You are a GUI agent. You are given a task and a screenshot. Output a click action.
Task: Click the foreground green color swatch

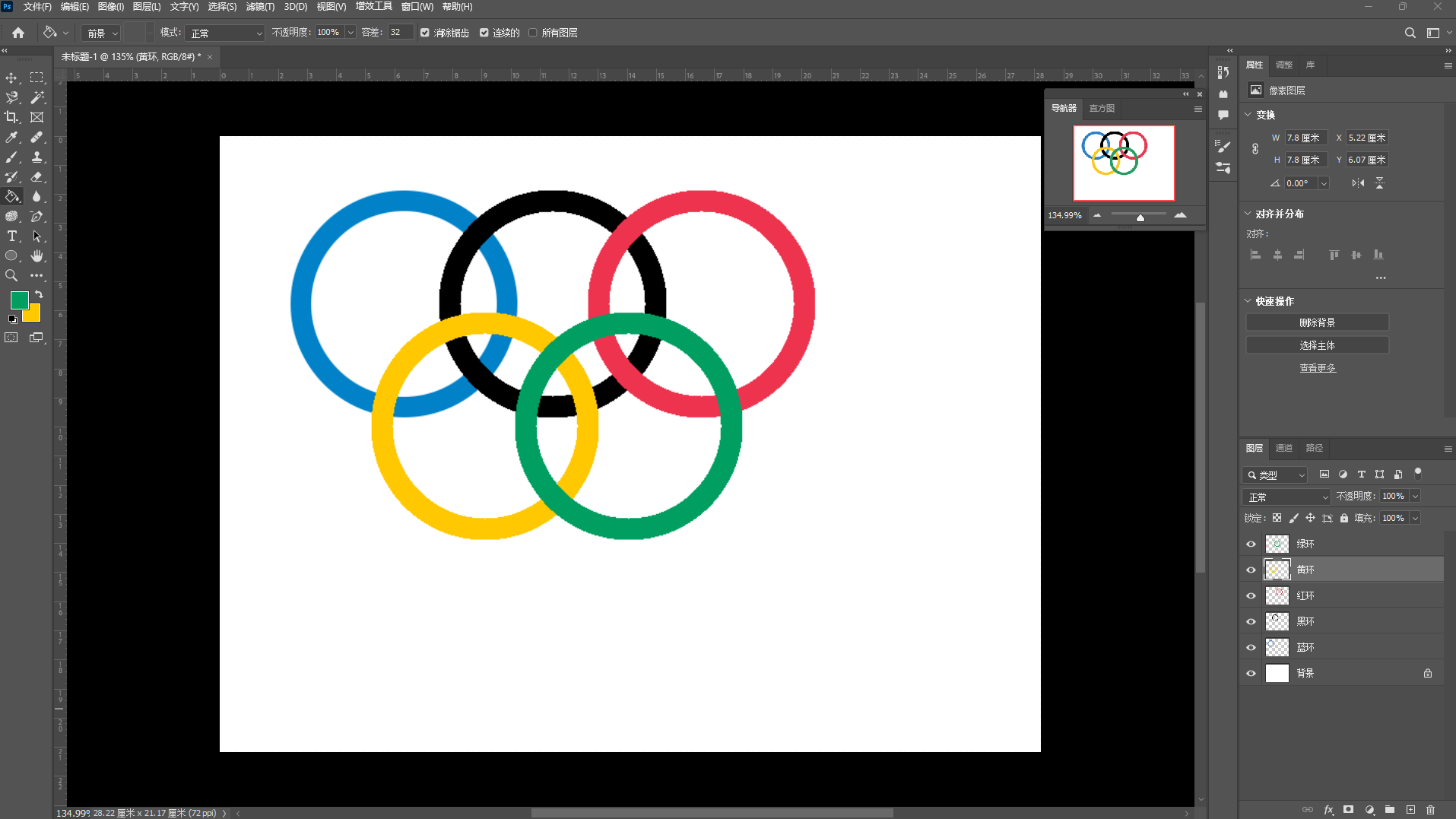(x=18, y=299)
